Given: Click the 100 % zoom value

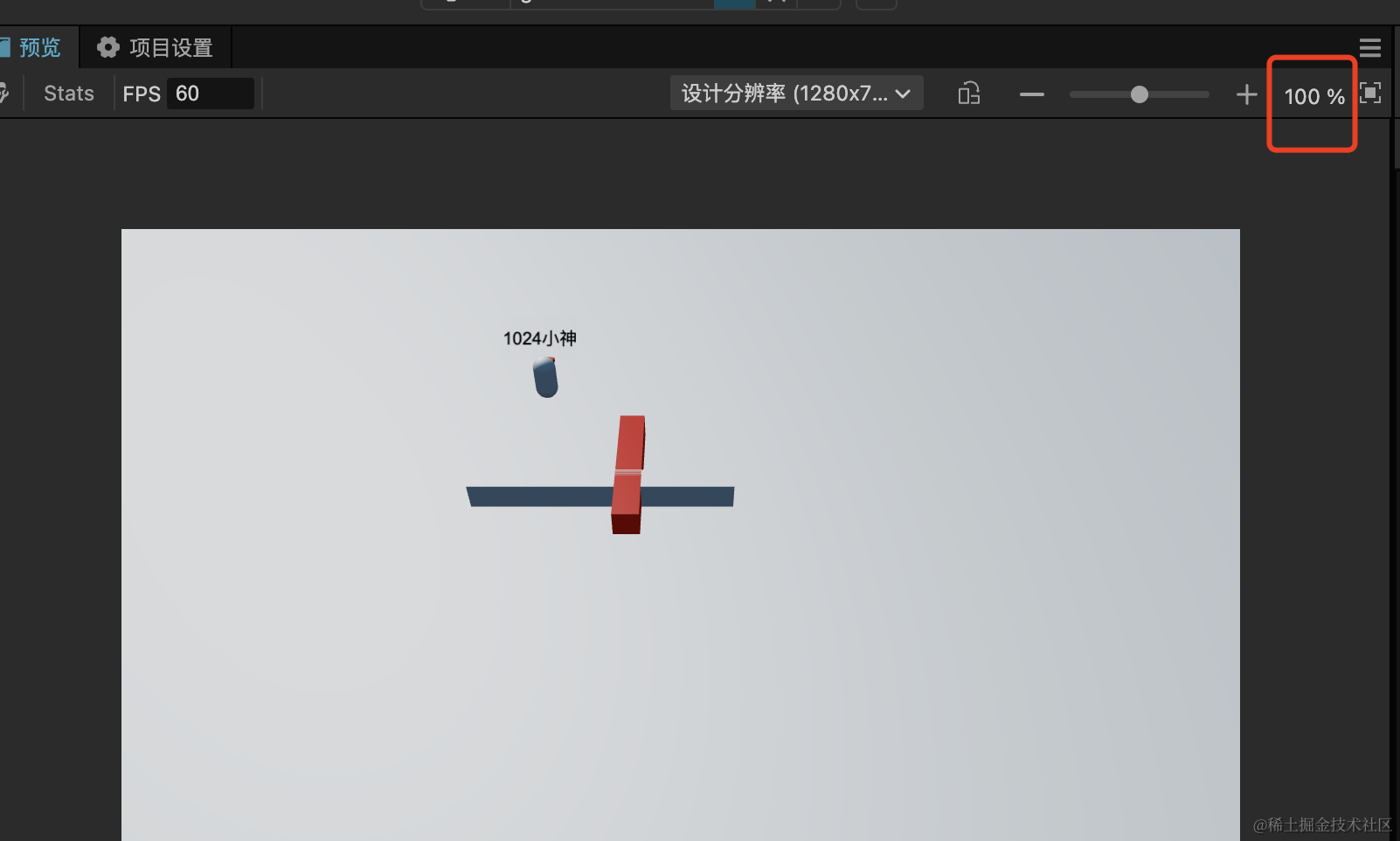Looking at the screenshot, I should pyautogui.click(x=1313, y=97).
